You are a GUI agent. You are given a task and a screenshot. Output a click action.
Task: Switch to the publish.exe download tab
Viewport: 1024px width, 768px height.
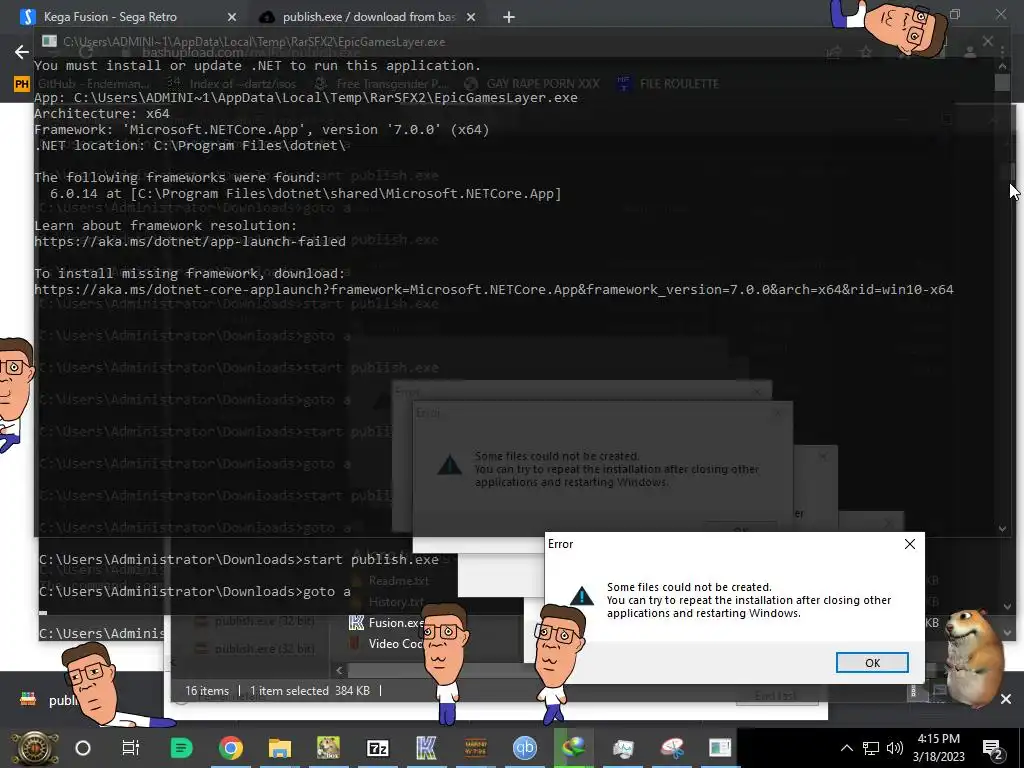pos(369,17)
